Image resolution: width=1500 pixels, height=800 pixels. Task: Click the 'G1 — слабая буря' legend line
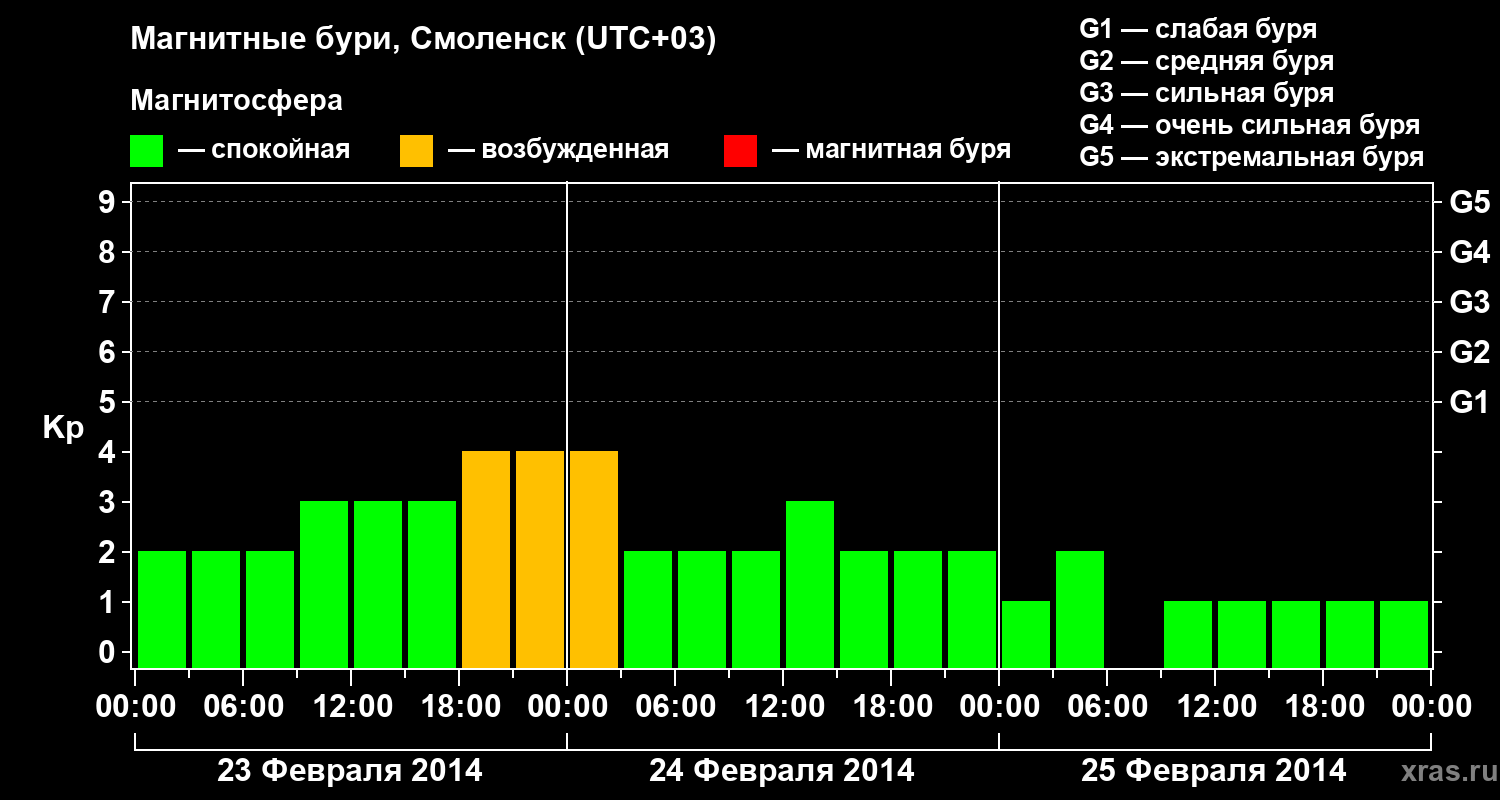coord(1198,29)
